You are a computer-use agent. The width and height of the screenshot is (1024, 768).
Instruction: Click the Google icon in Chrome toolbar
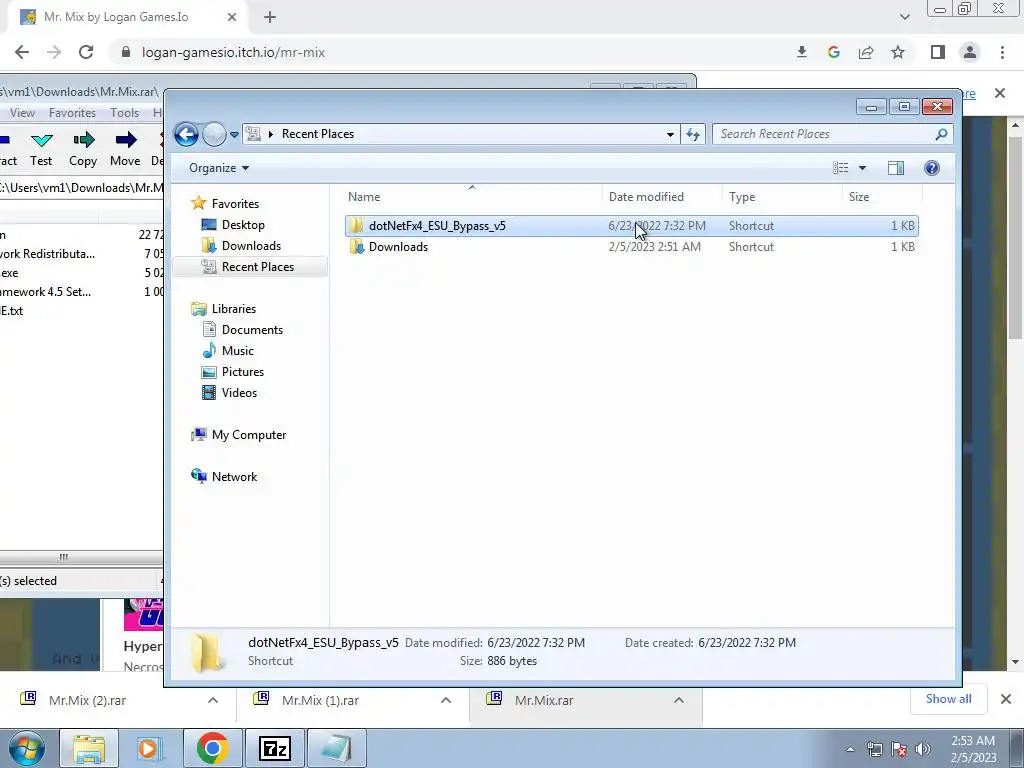[x=833, y=52]
